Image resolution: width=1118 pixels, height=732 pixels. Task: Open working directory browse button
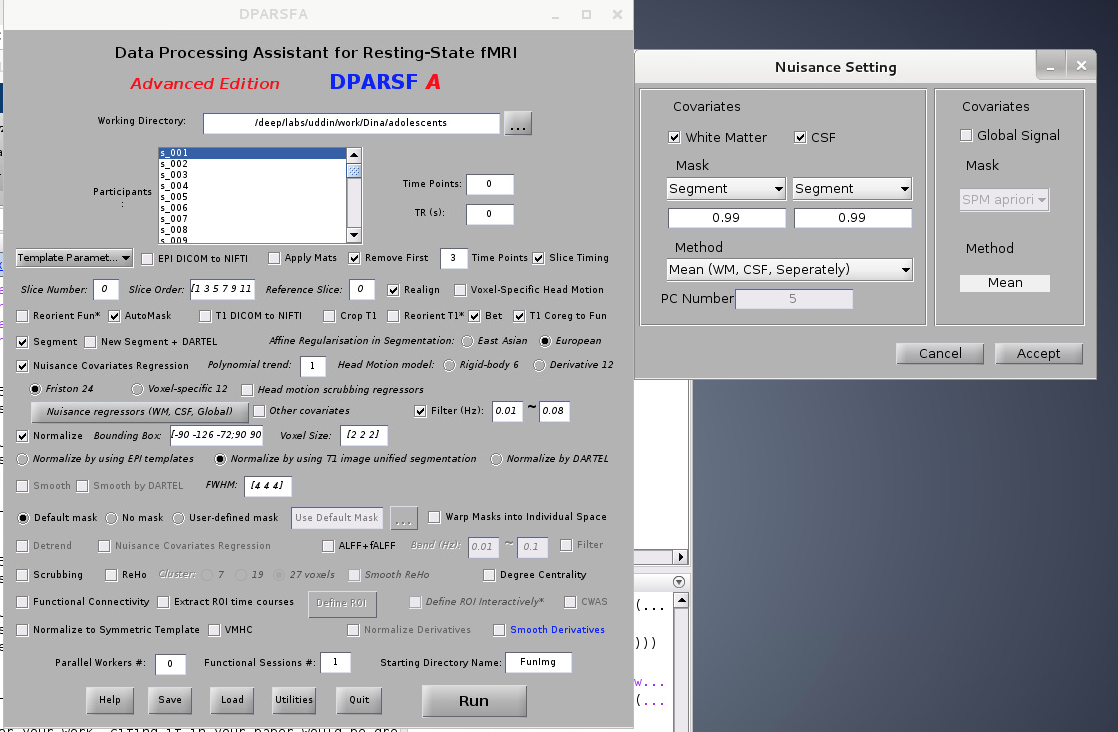[518, 123]
